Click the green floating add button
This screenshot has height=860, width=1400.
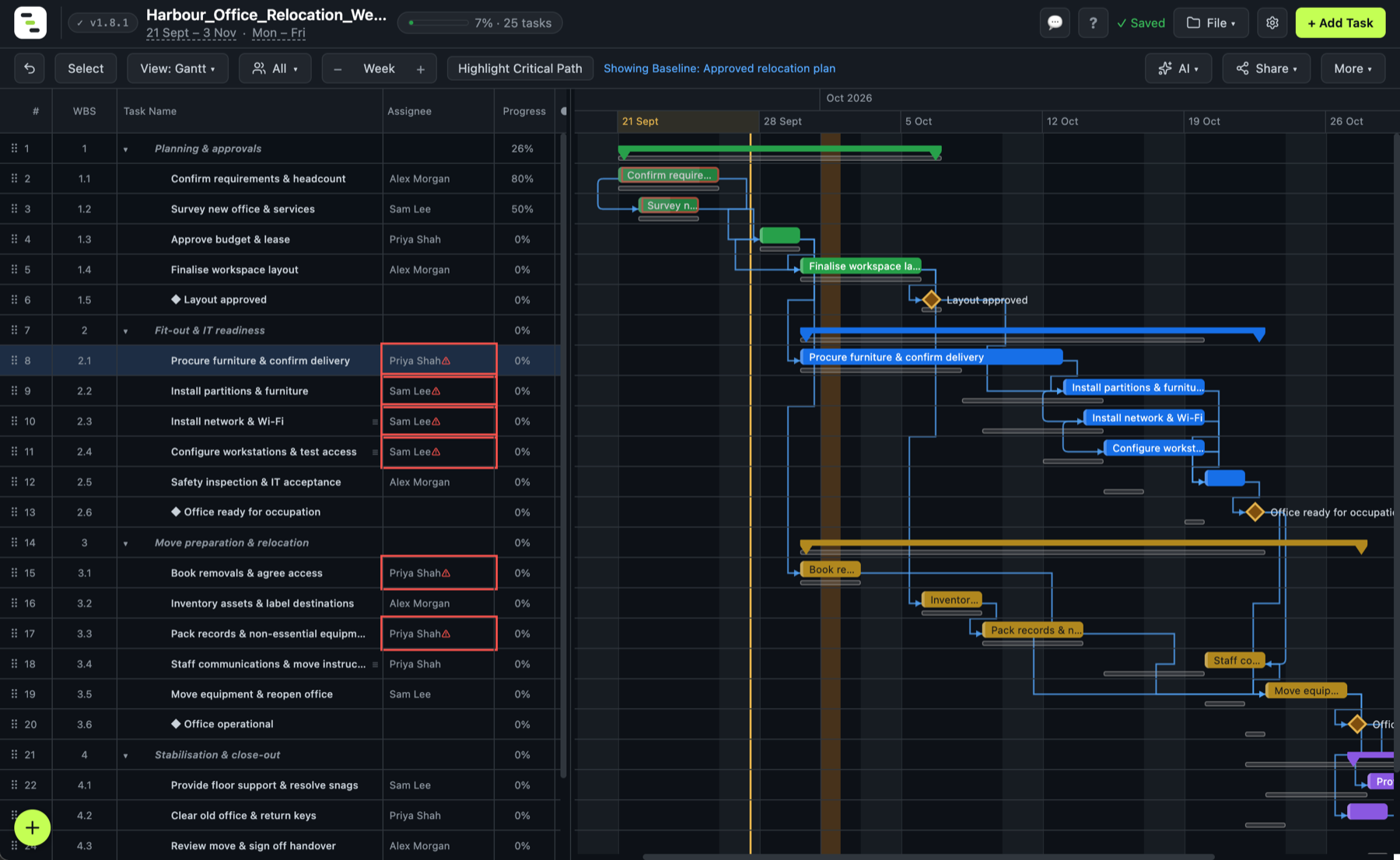[x=32, y=827]
